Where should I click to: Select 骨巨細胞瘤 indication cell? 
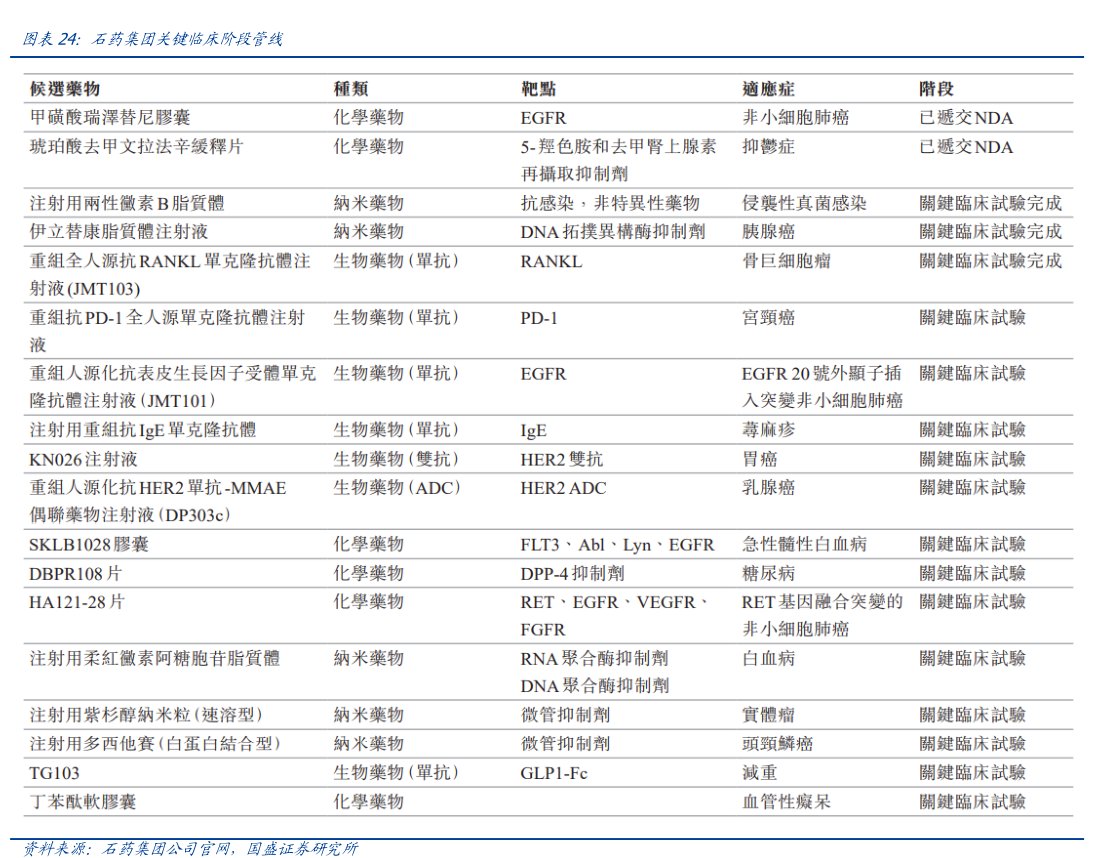pos(786,261)
